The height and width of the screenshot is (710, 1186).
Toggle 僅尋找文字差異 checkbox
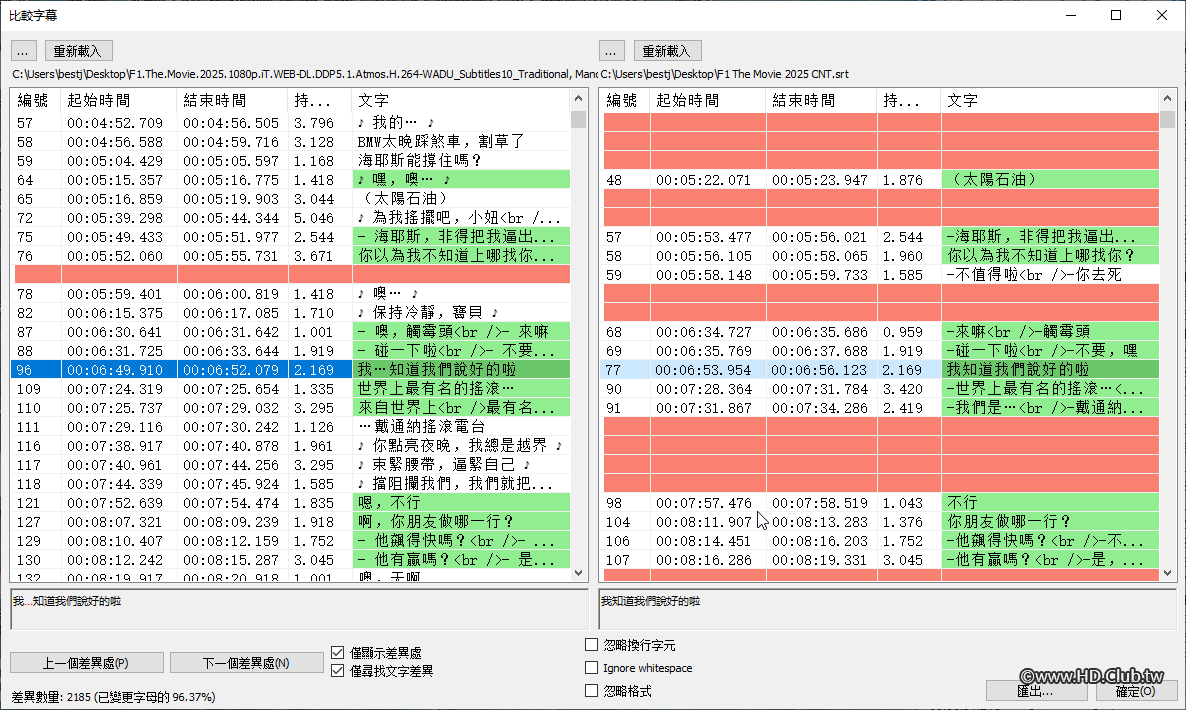pyautogui.click(x=338, y=671)
